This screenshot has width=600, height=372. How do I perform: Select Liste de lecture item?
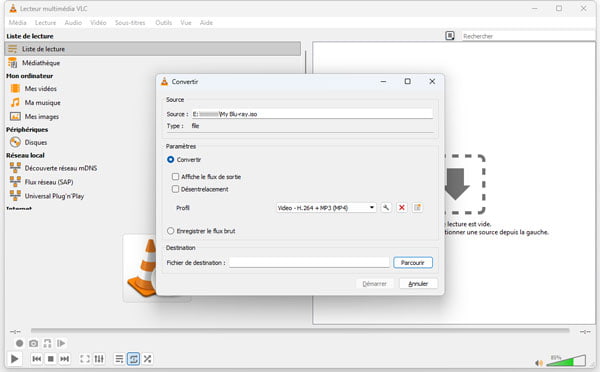click(153, 49)
